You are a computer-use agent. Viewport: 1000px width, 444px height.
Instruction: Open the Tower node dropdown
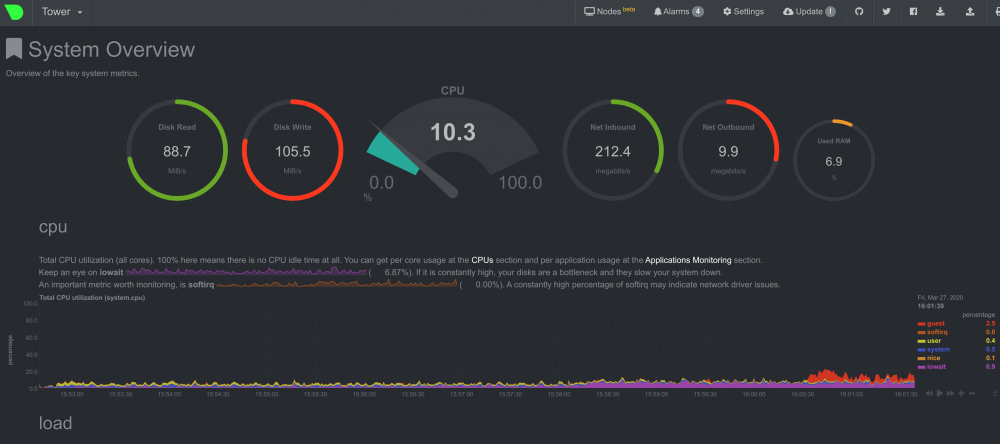coord(62,11)
